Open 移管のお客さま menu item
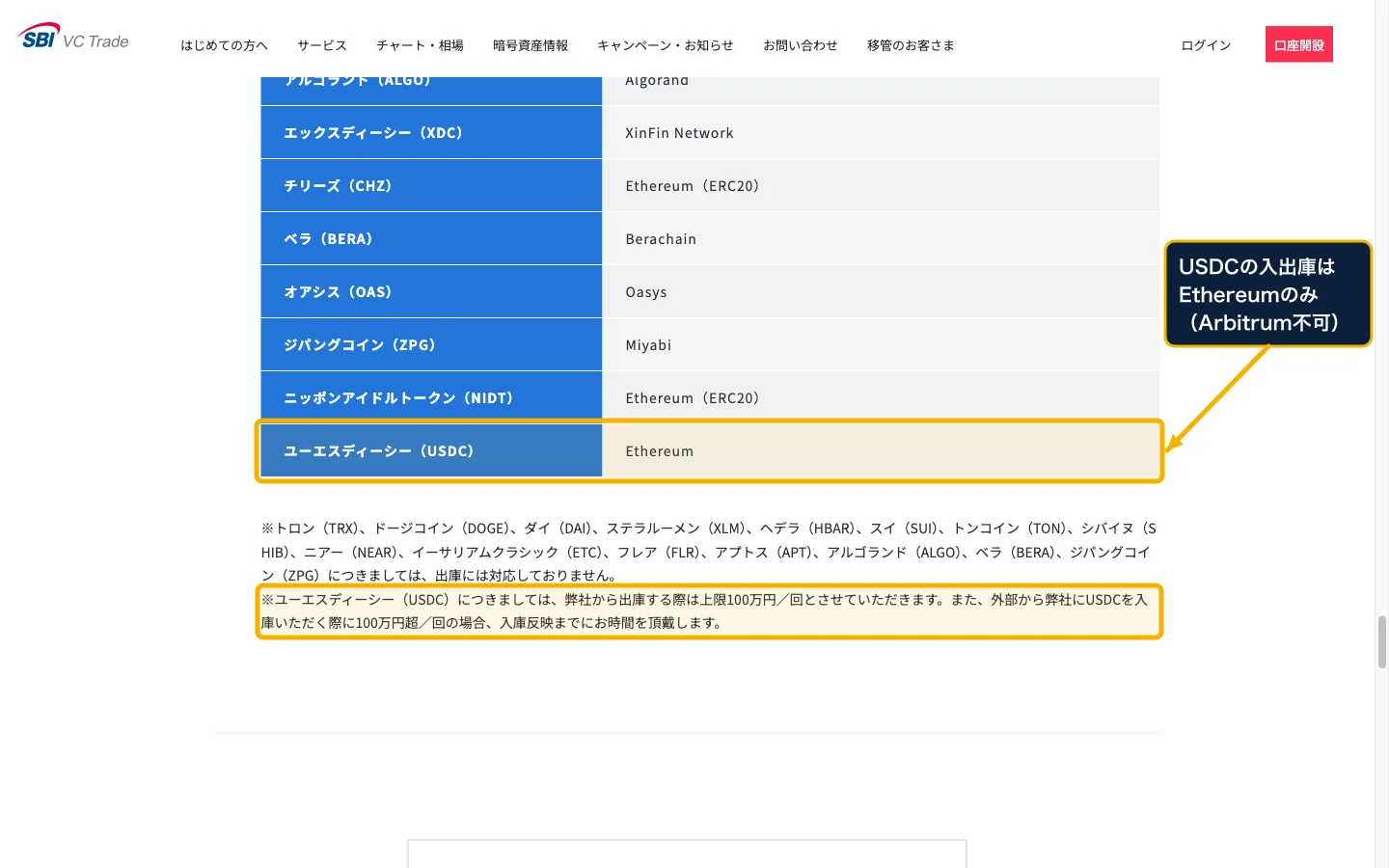The width and height of the screenshot is (1389, 868). [x=911, y=45]
